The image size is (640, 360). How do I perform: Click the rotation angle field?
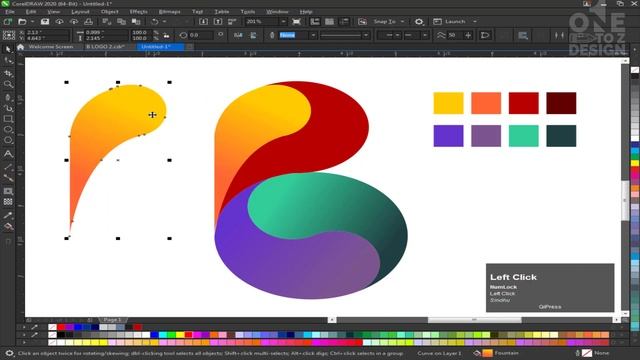(x=200, y=35)
